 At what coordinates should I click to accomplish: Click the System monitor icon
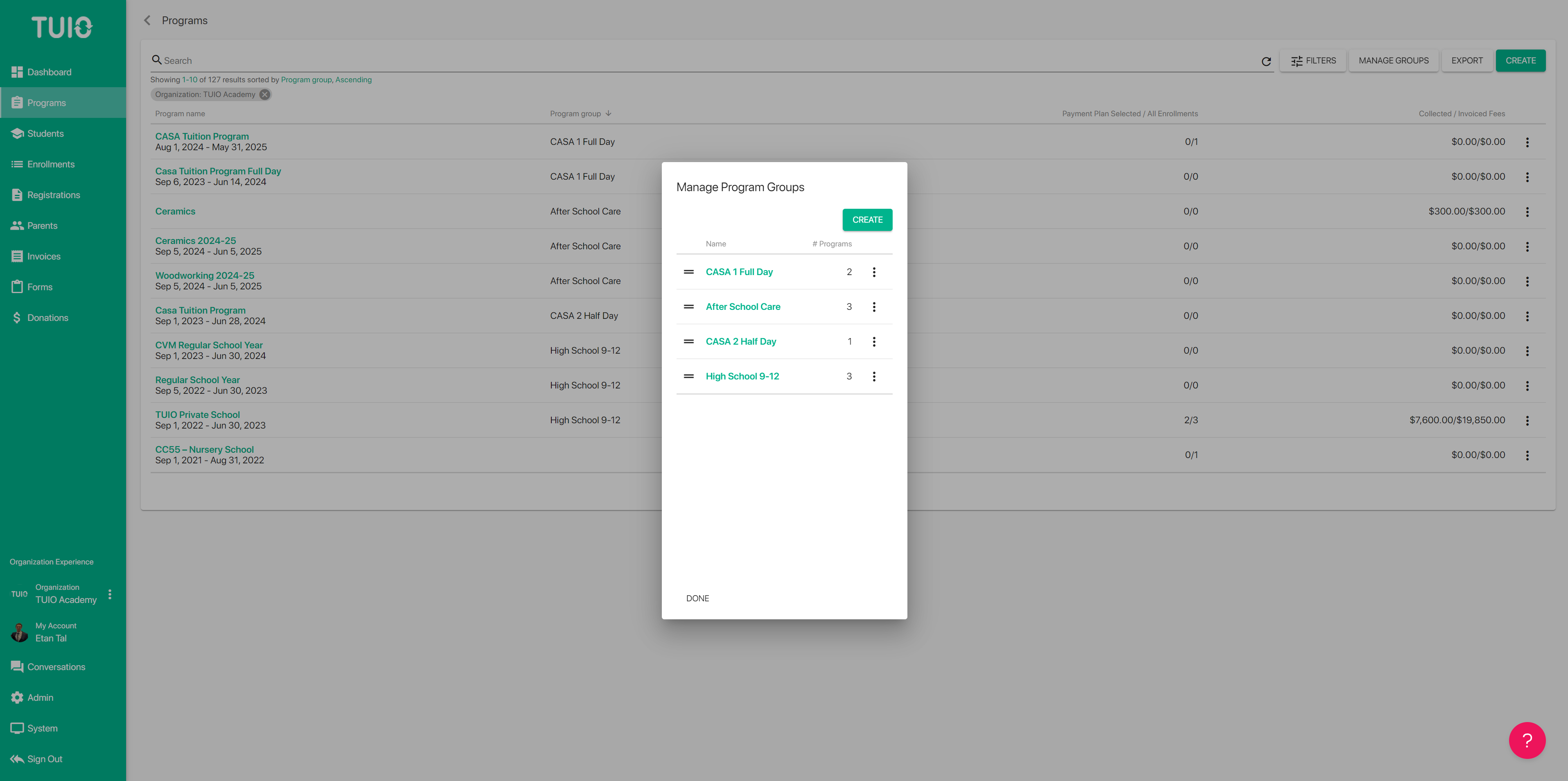(17, 728)
